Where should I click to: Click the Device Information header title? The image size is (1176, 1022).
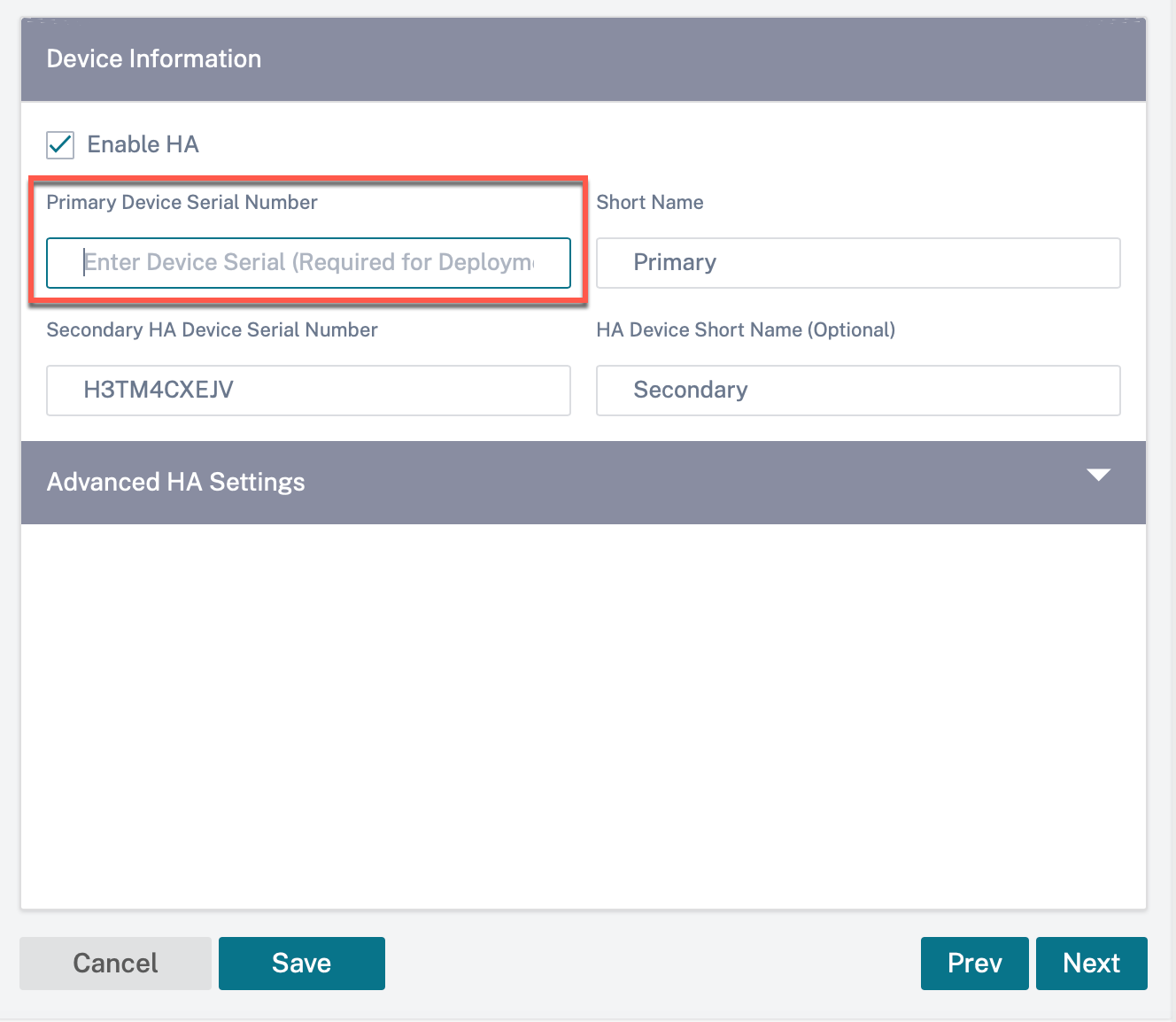pos(154,58)
